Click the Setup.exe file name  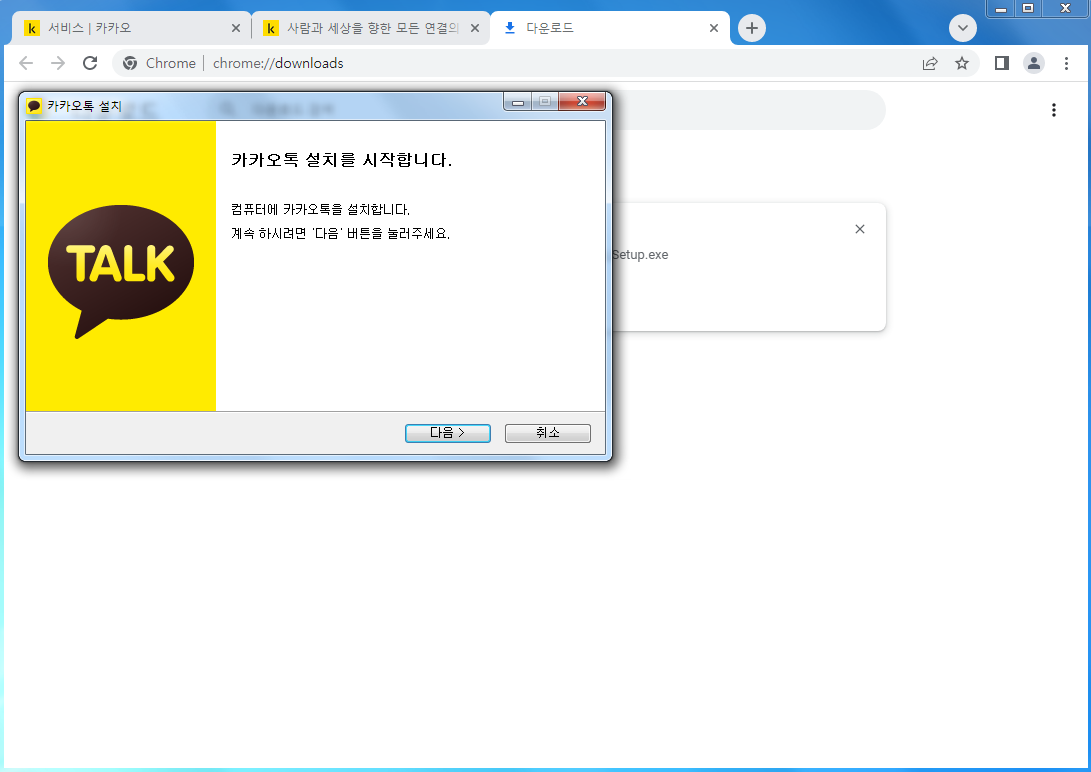click(640, 255)
